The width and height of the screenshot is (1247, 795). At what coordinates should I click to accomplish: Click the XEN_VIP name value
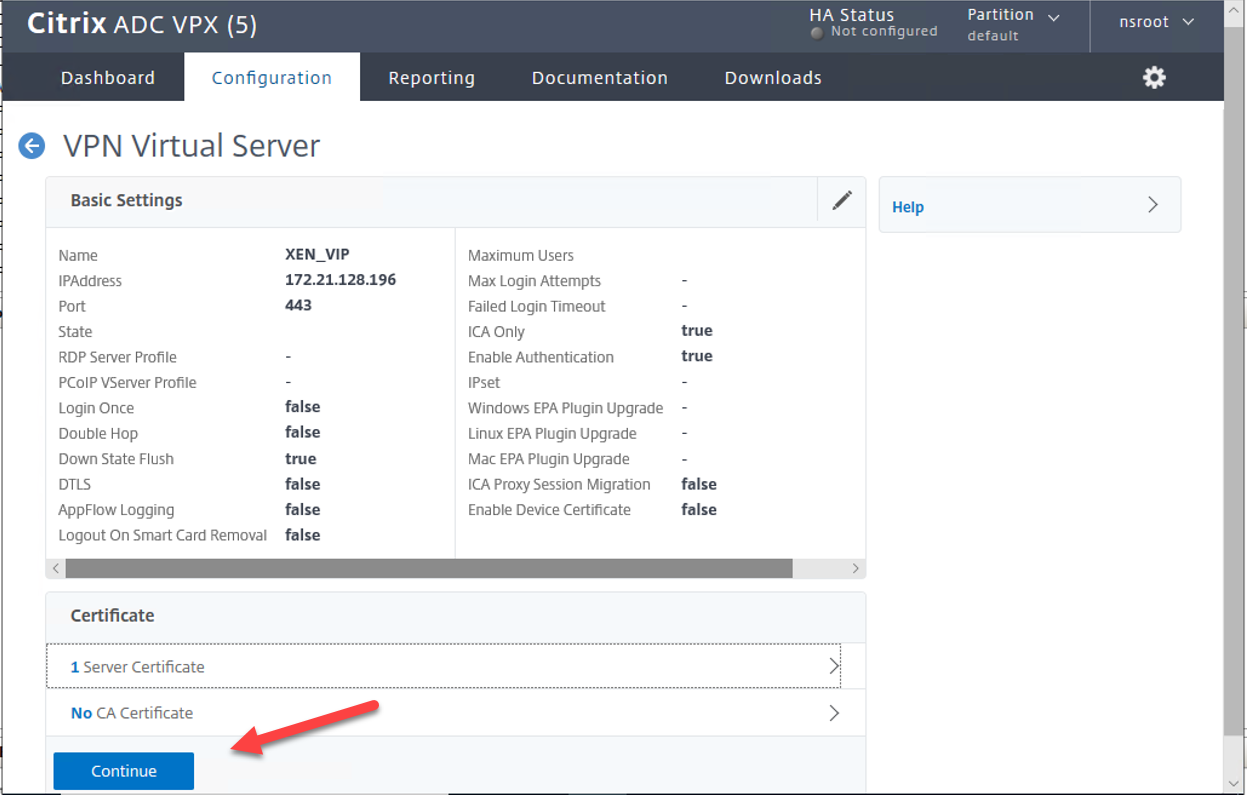pyautogui.click(x=318, y=255)
